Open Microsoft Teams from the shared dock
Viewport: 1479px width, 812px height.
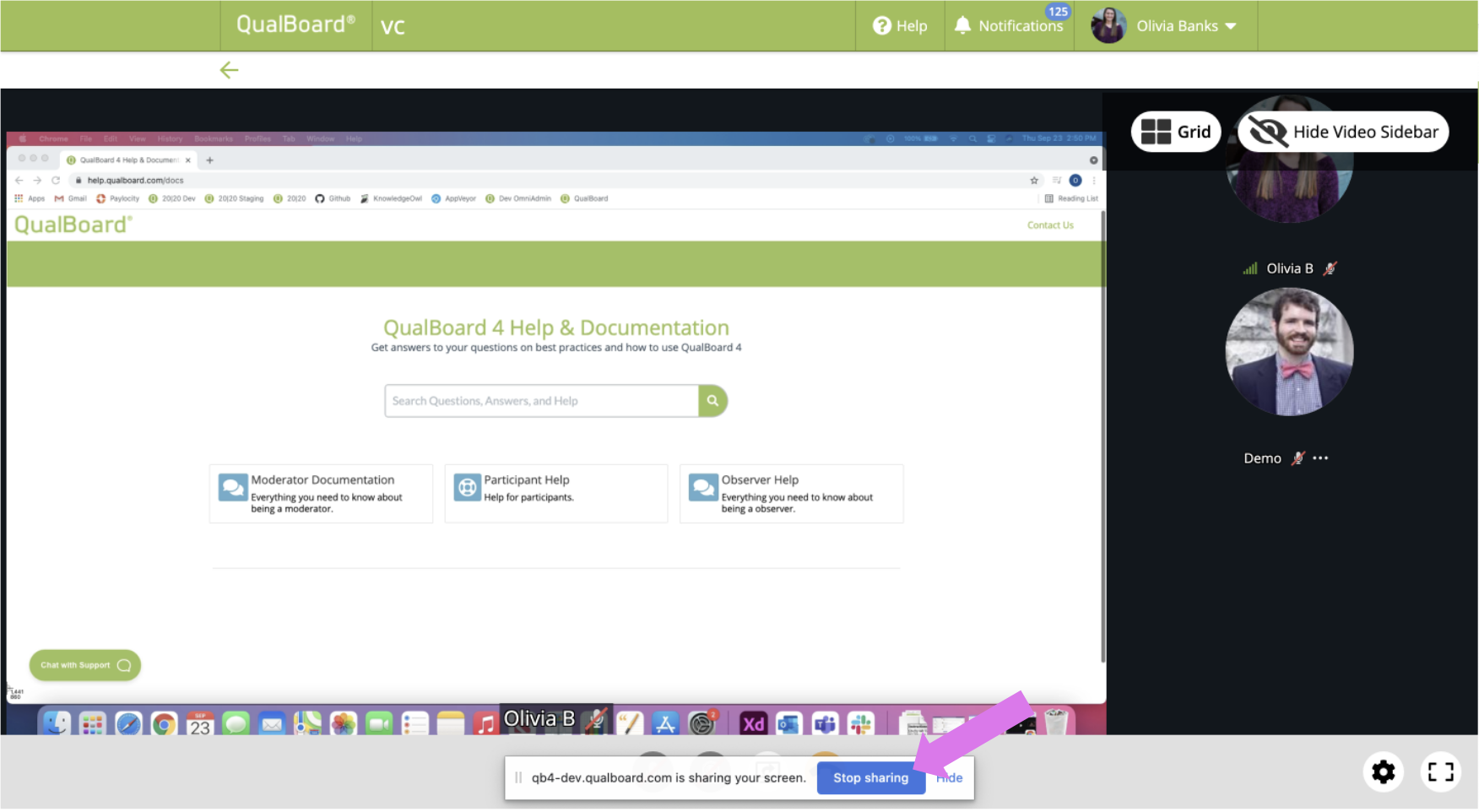[x=825, y=723]
